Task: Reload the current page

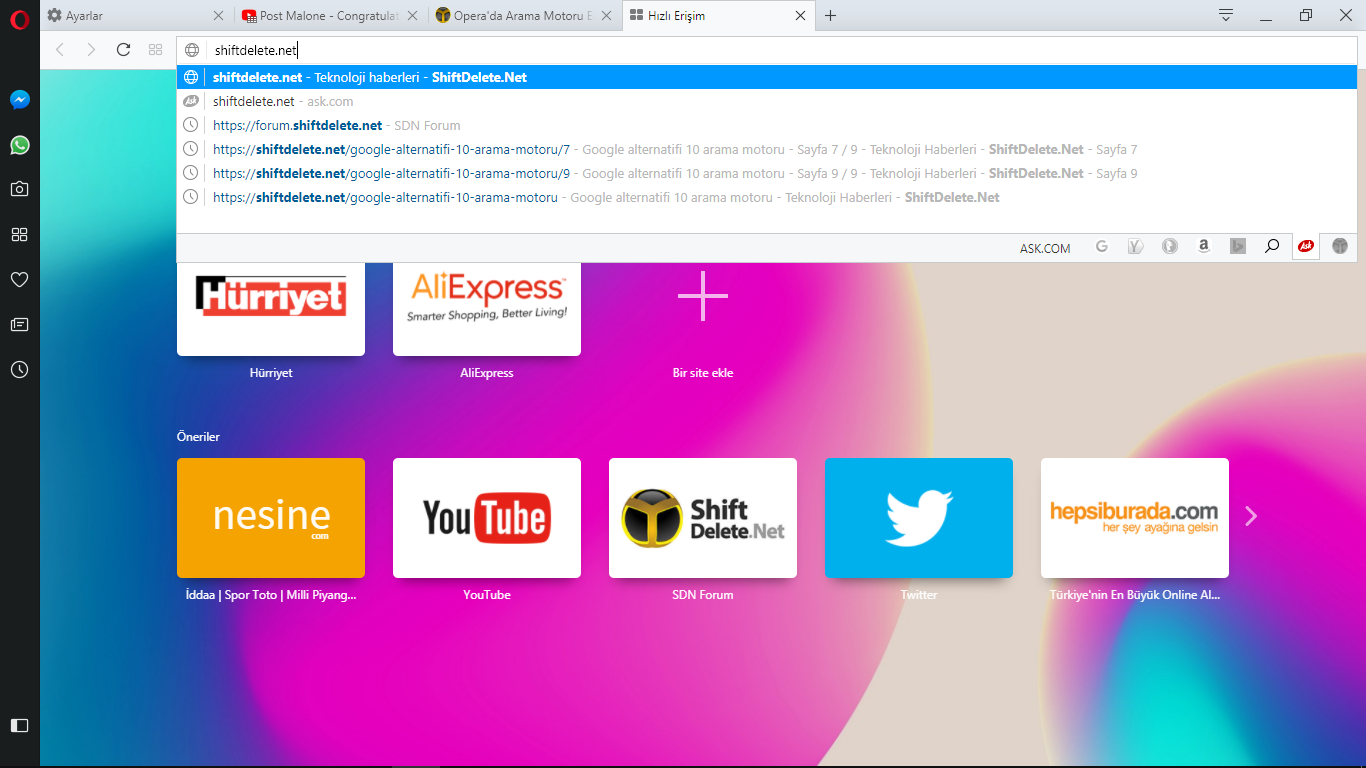Action: (123, 49)
